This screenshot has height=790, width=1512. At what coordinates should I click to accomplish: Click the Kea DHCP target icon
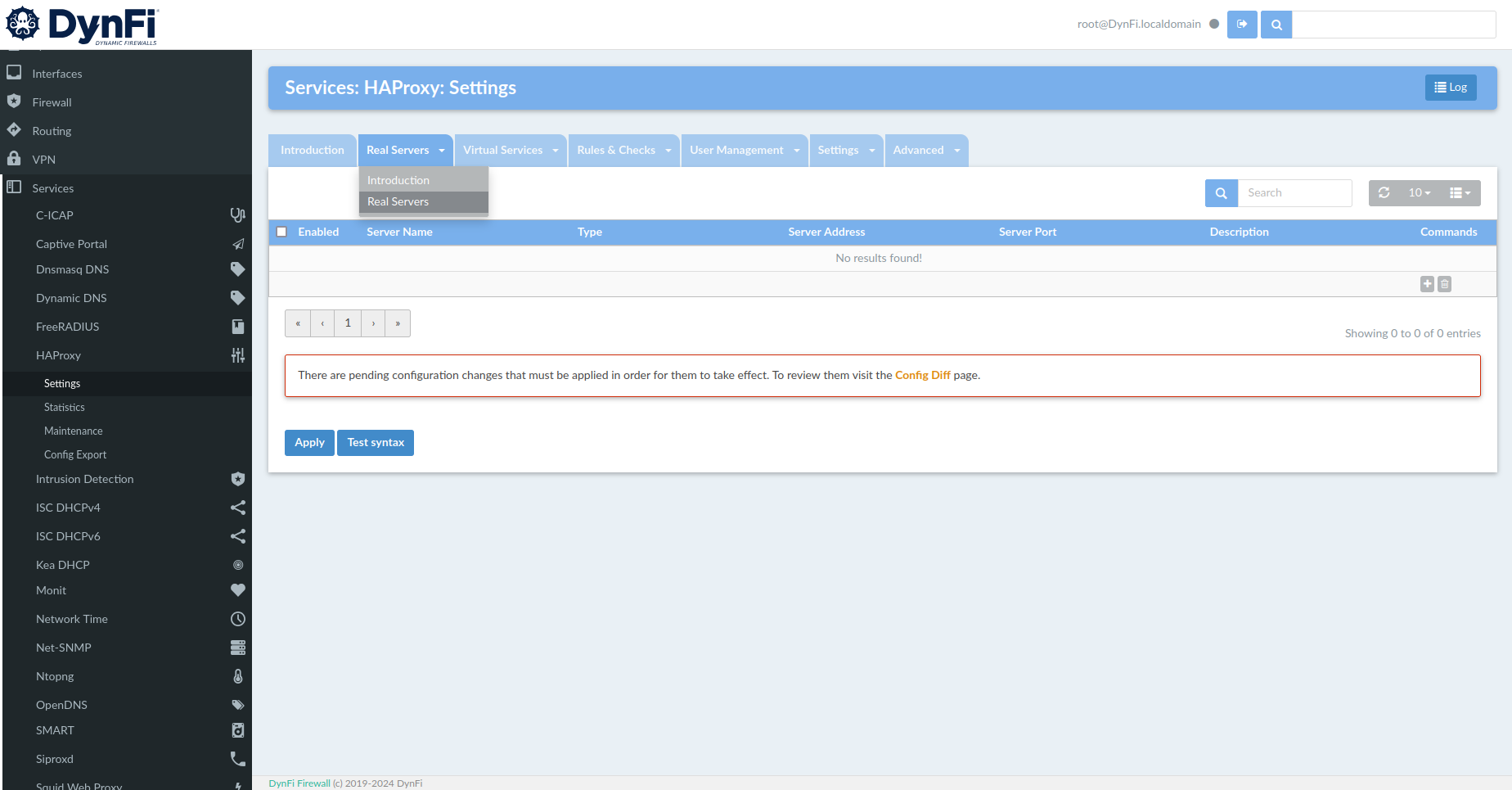[x=237, y=565]
